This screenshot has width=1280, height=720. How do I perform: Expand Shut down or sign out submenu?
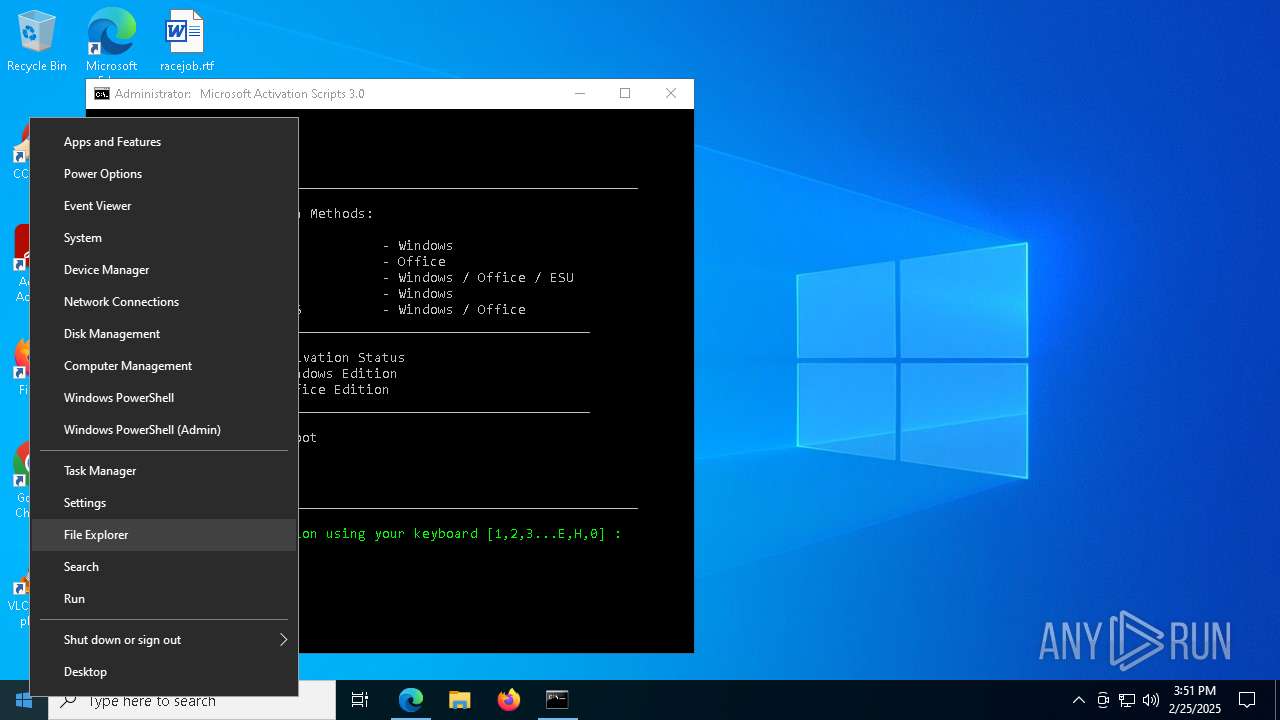[x=165, y=640]
